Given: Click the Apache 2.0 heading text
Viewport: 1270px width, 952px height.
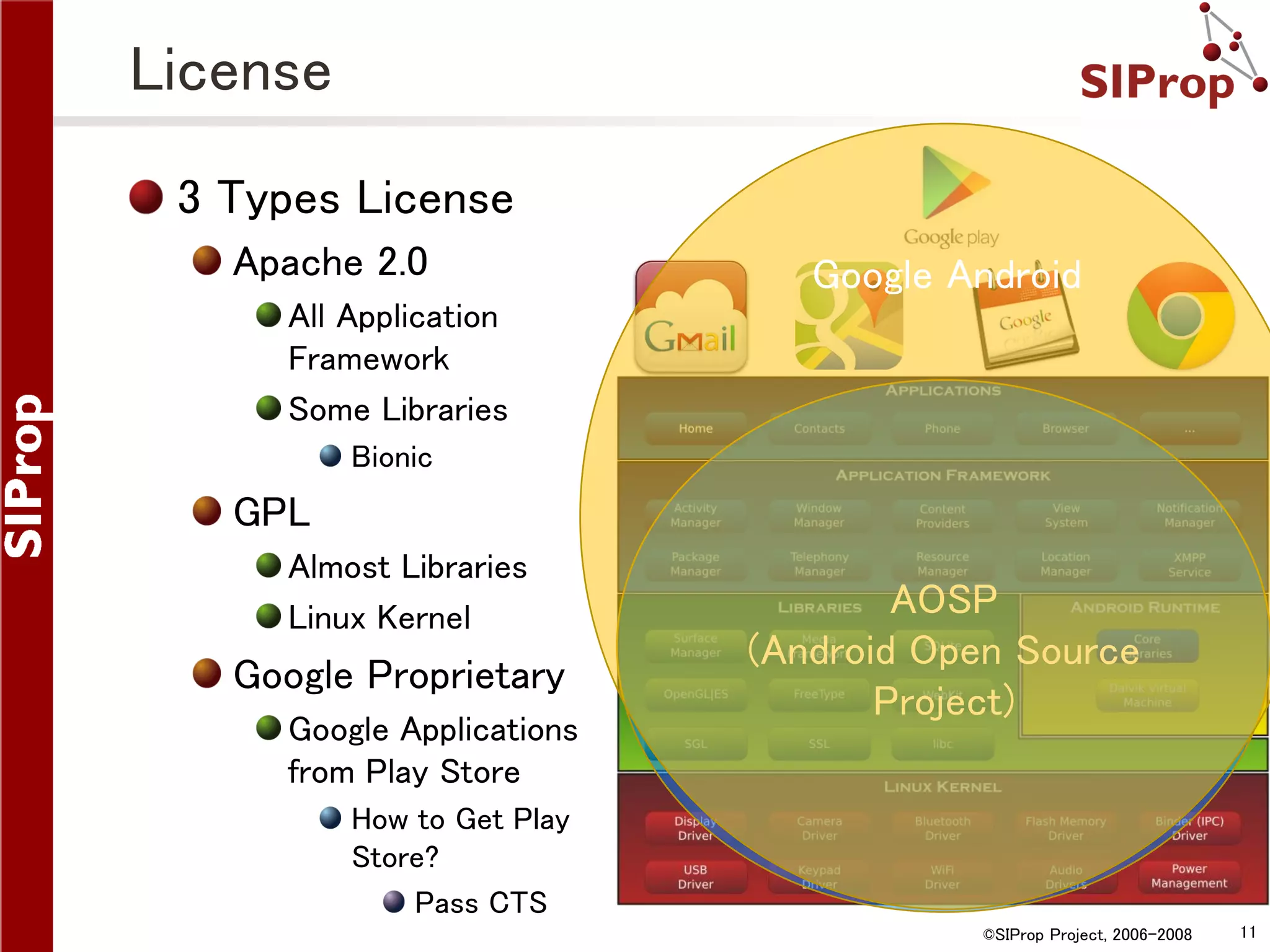Looking at the screenshot, I should pos(330,262).
